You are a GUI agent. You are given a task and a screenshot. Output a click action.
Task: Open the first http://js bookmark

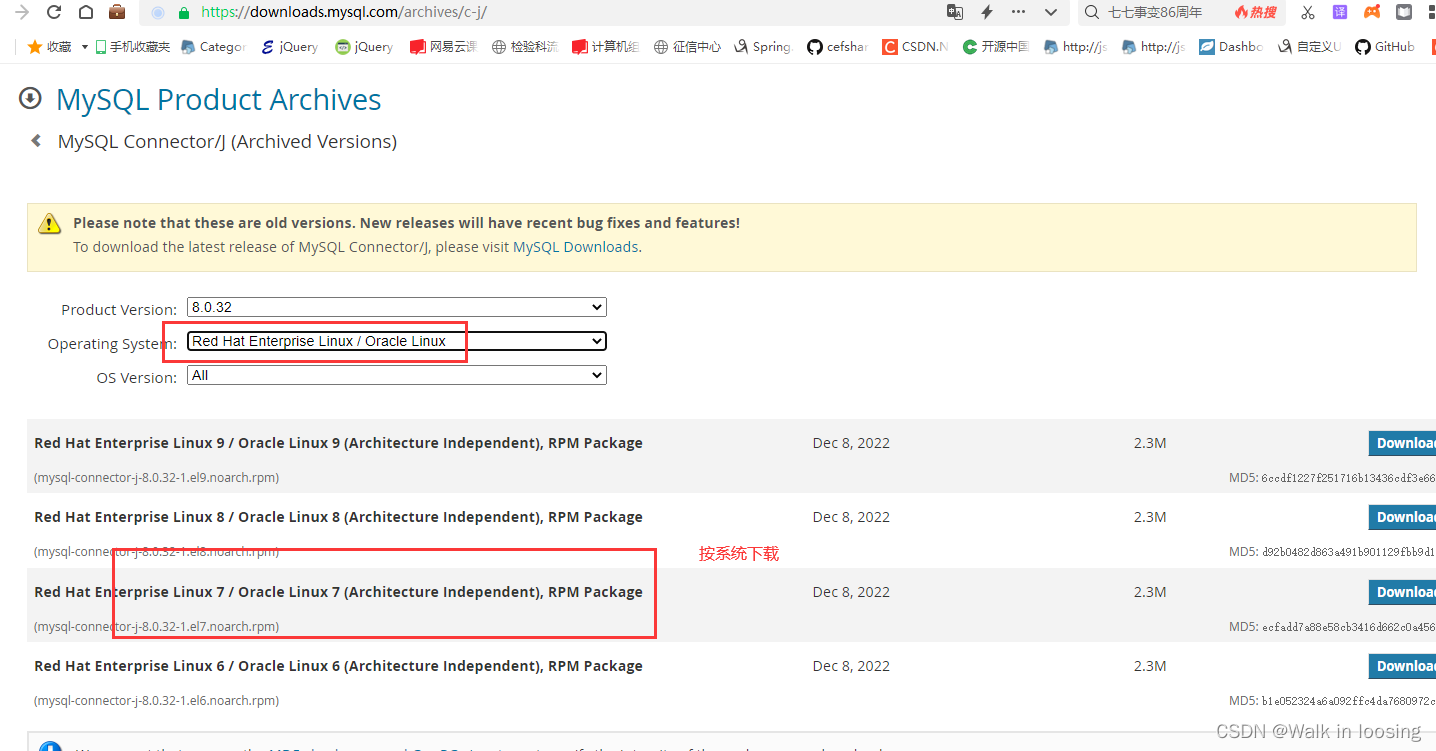click(x=1075, y=47)
